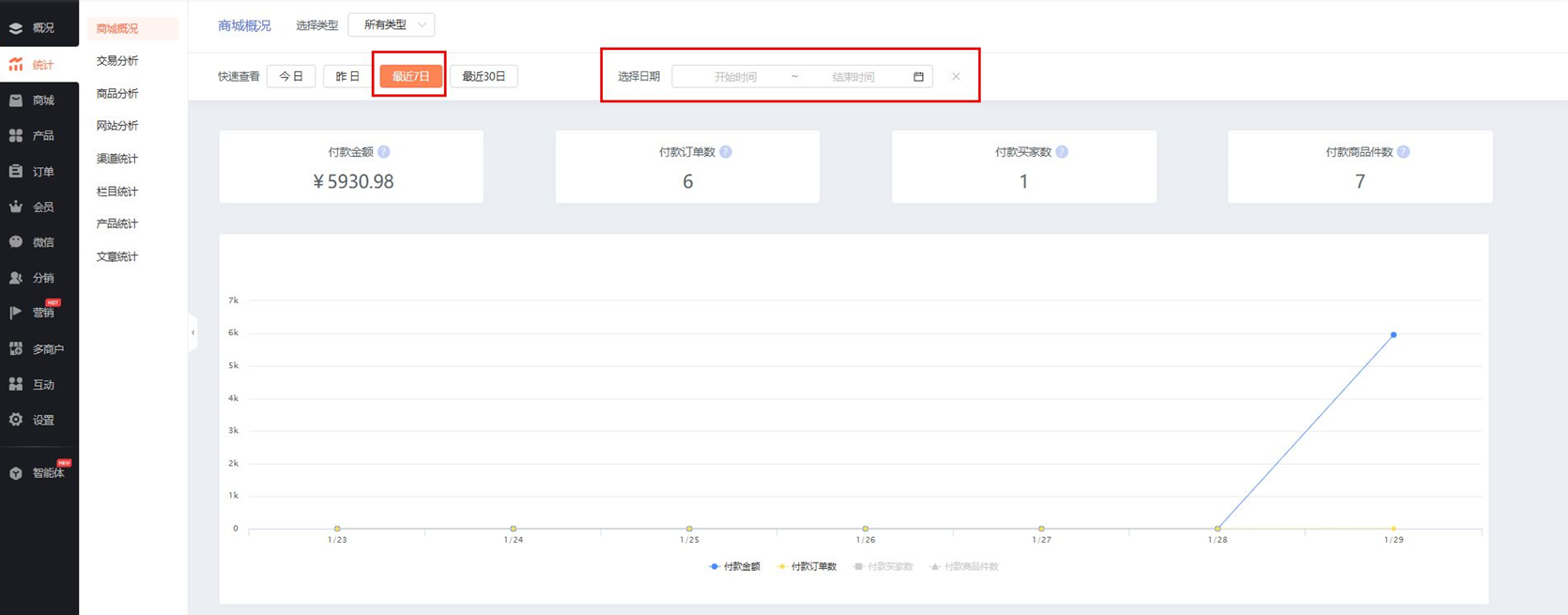
Task: Show 付款买家数 series in chart legend
Action: [883, 567]
